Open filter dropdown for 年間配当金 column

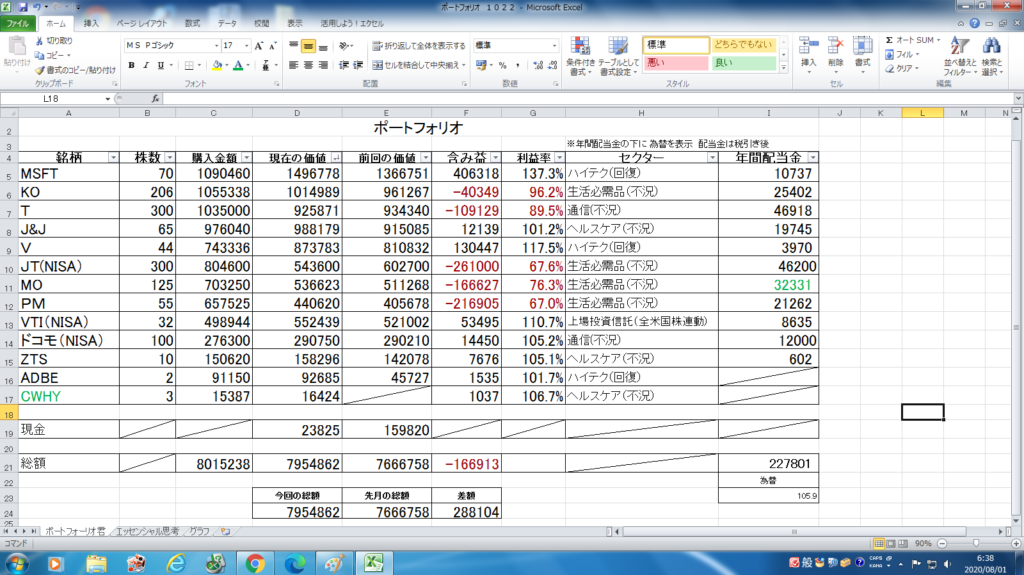(x=812, y=158)
